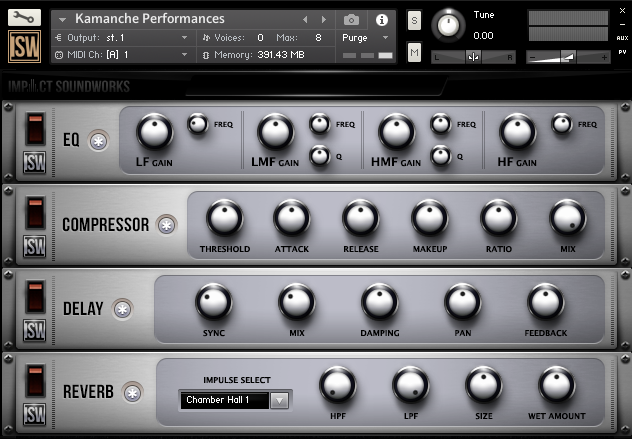
Task: Click the reverb Wet Amount knob
Action: tap(557, 385)
